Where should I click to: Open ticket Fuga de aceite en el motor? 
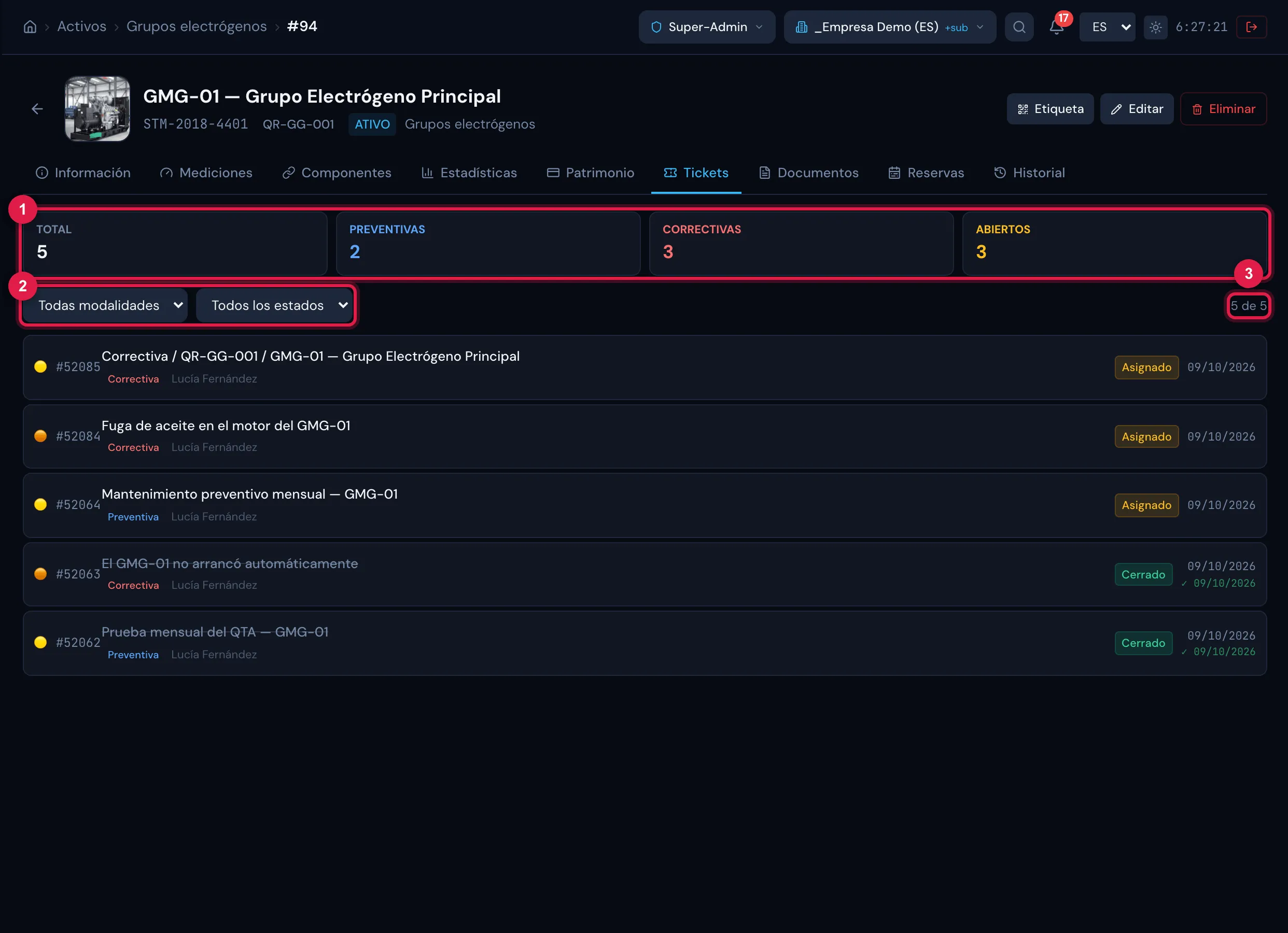click(x=645, y=436)
